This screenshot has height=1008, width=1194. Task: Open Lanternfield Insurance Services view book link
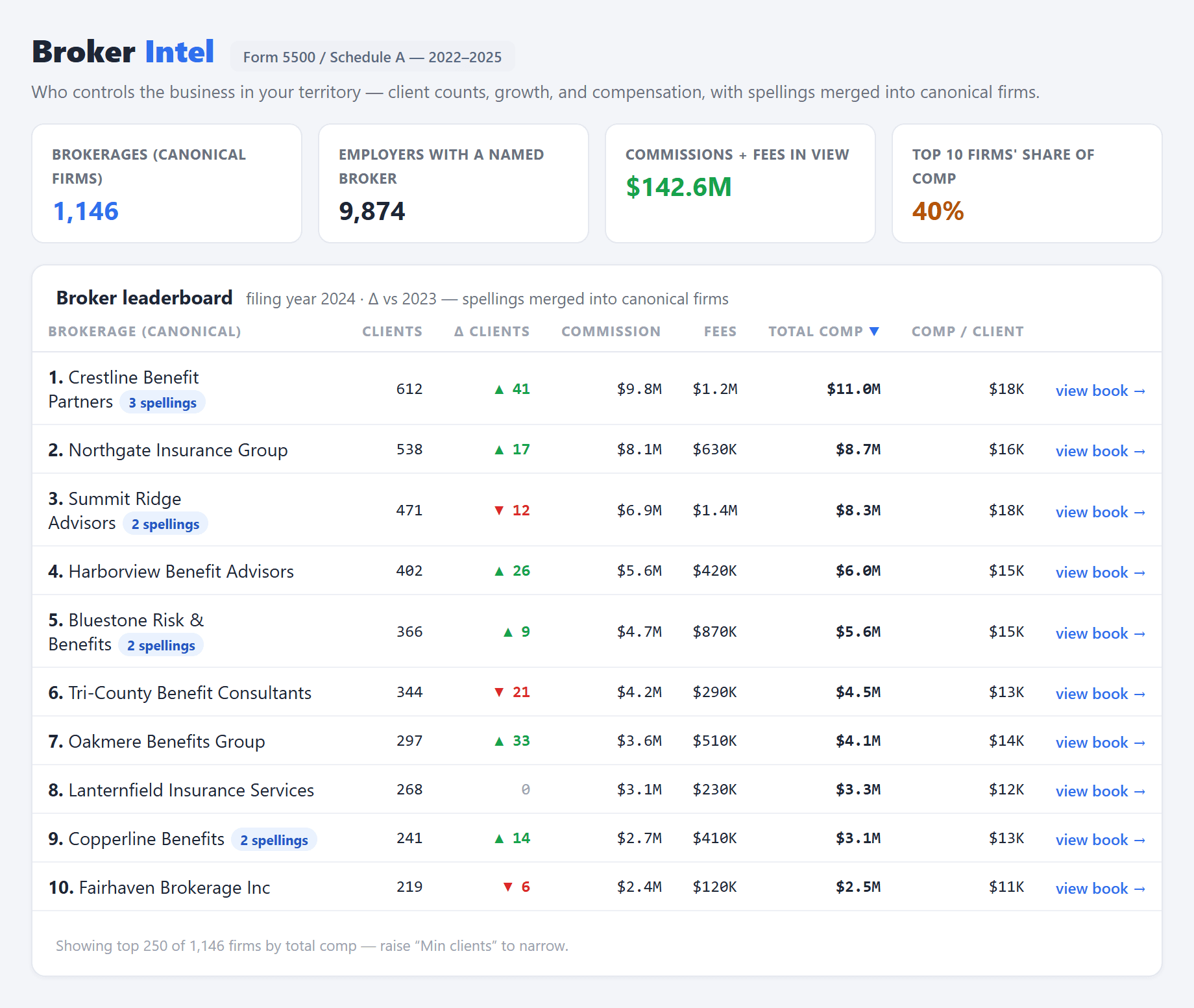click(1100, 791)
